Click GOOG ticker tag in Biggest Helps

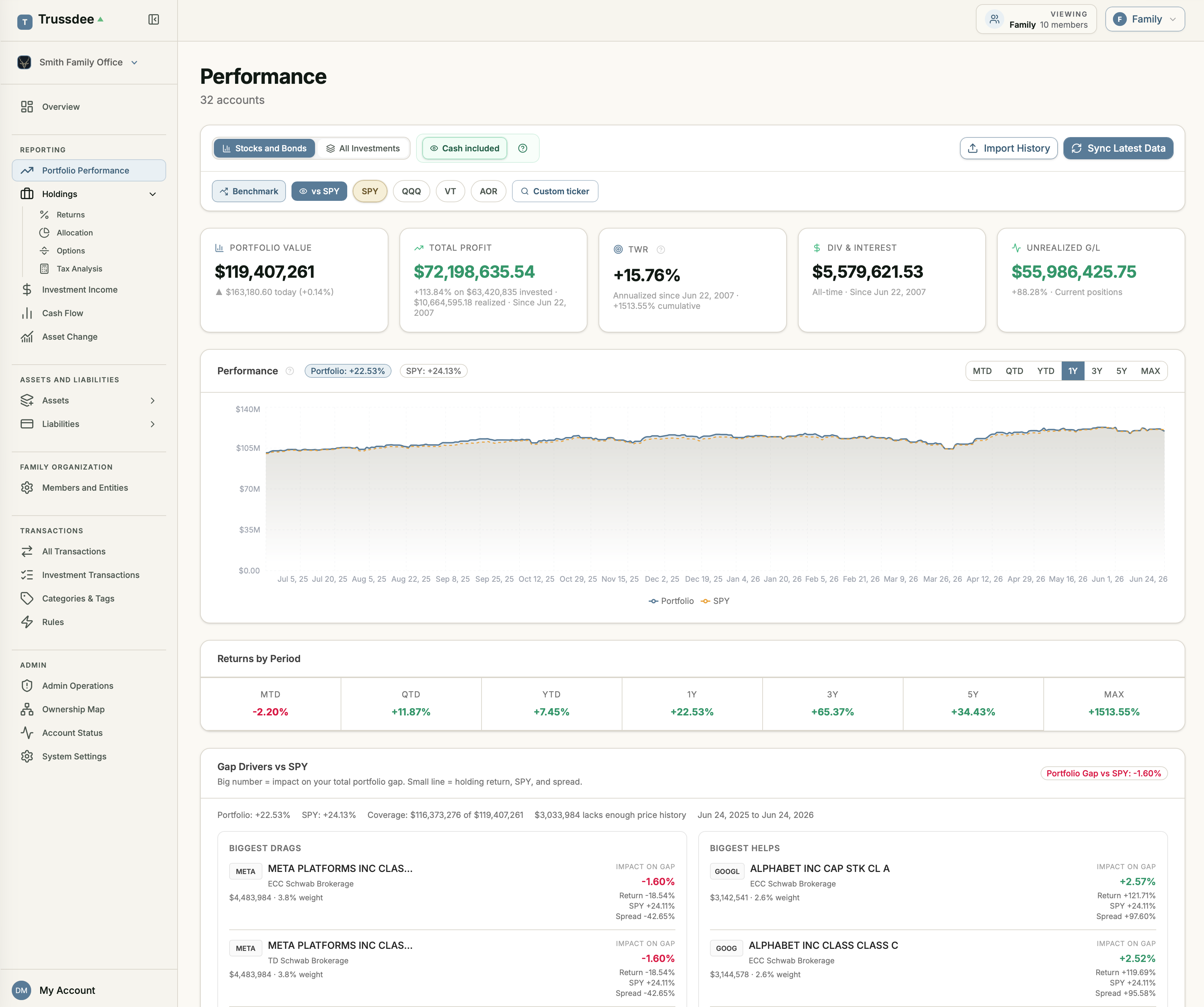point(726,948)
